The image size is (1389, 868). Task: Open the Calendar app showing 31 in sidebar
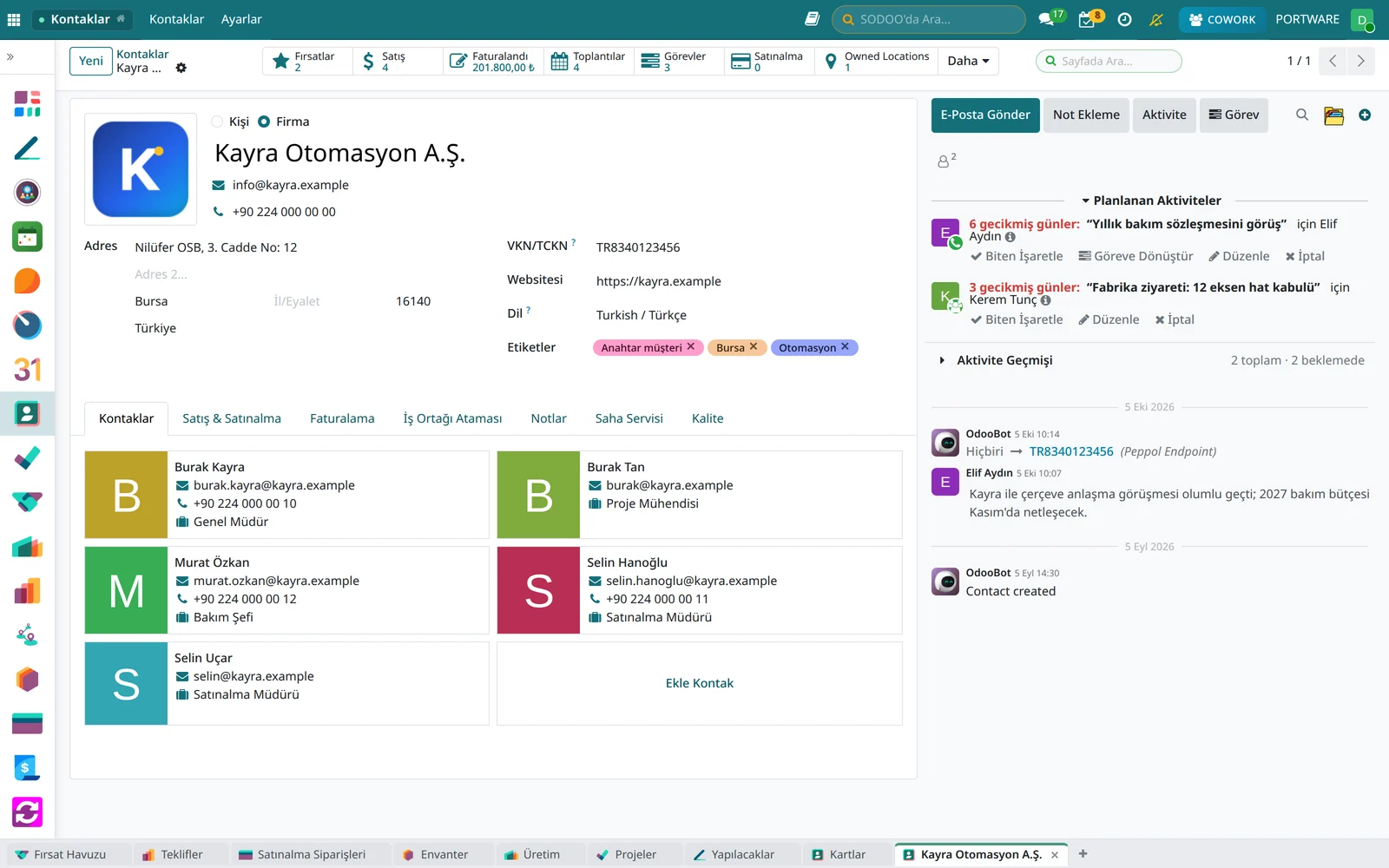(27, 370)
